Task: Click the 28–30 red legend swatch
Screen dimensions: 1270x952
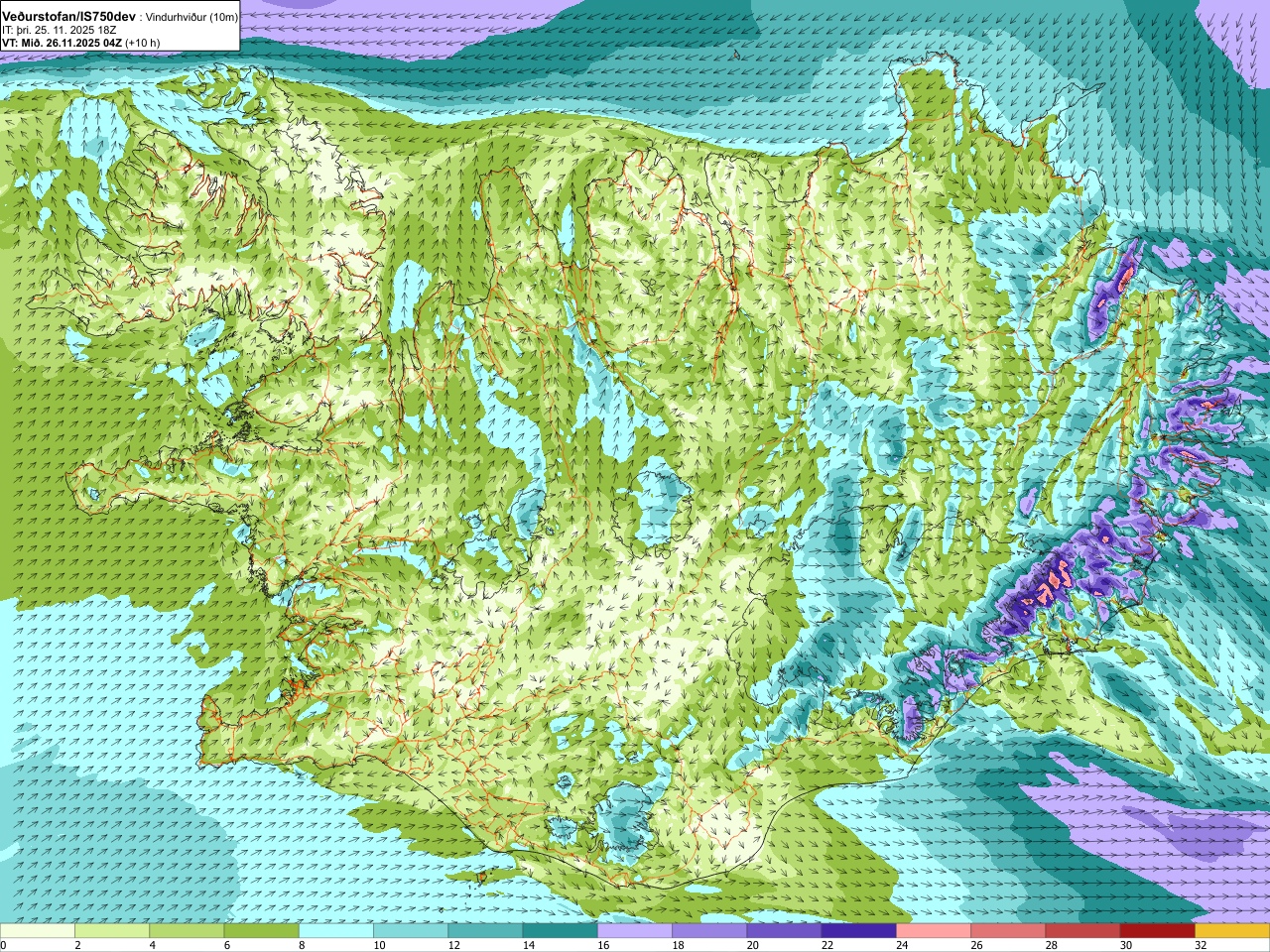Action: (x=1082, y=931)
